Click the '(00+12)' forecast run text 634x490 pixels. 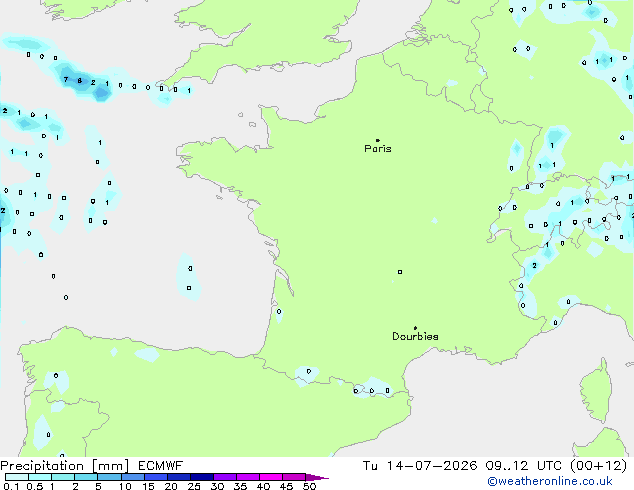[x=598, y=466]
